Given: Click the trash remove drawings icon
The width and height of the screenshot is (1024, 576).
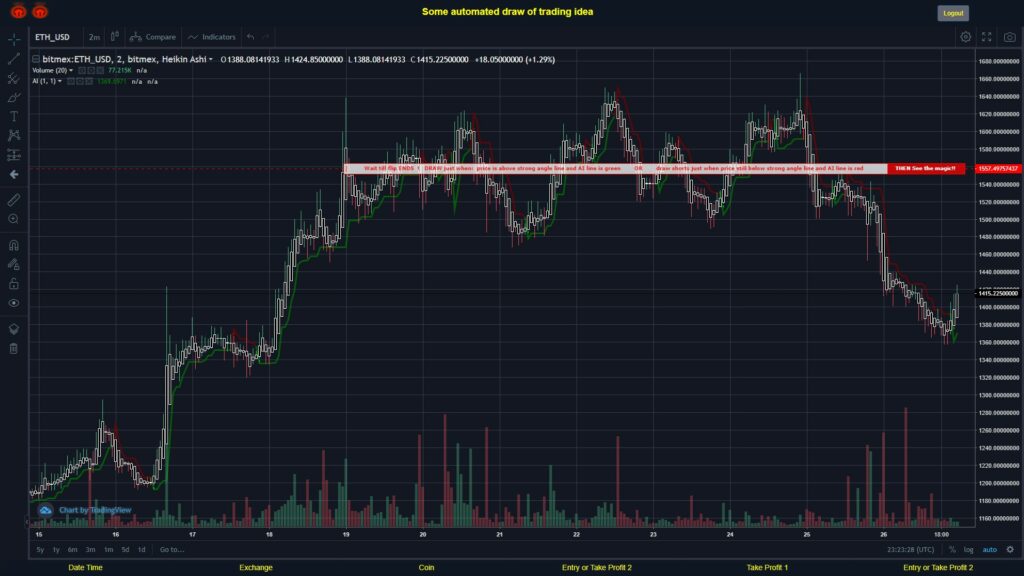Looking at the screenshot, I should tap(14, 348).
